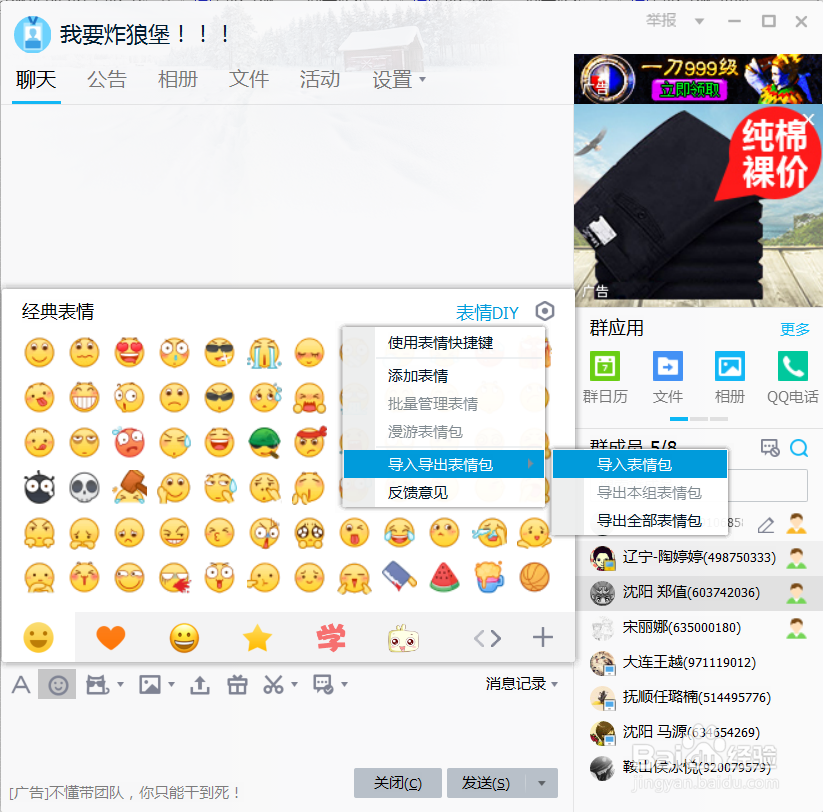Screen dimensions: 823x812
Task: Open the 文件 tab
Action: pyautogui.click(x=249, y=80)
